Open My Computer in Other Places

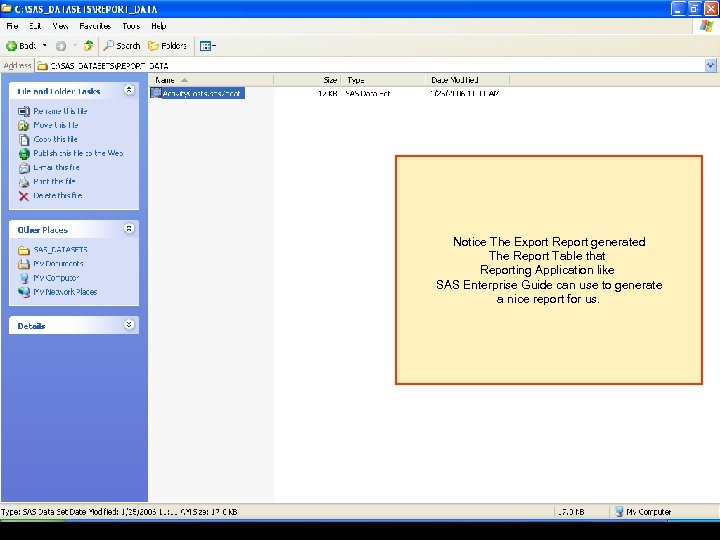pyautogui.click(x=56, y=278)
